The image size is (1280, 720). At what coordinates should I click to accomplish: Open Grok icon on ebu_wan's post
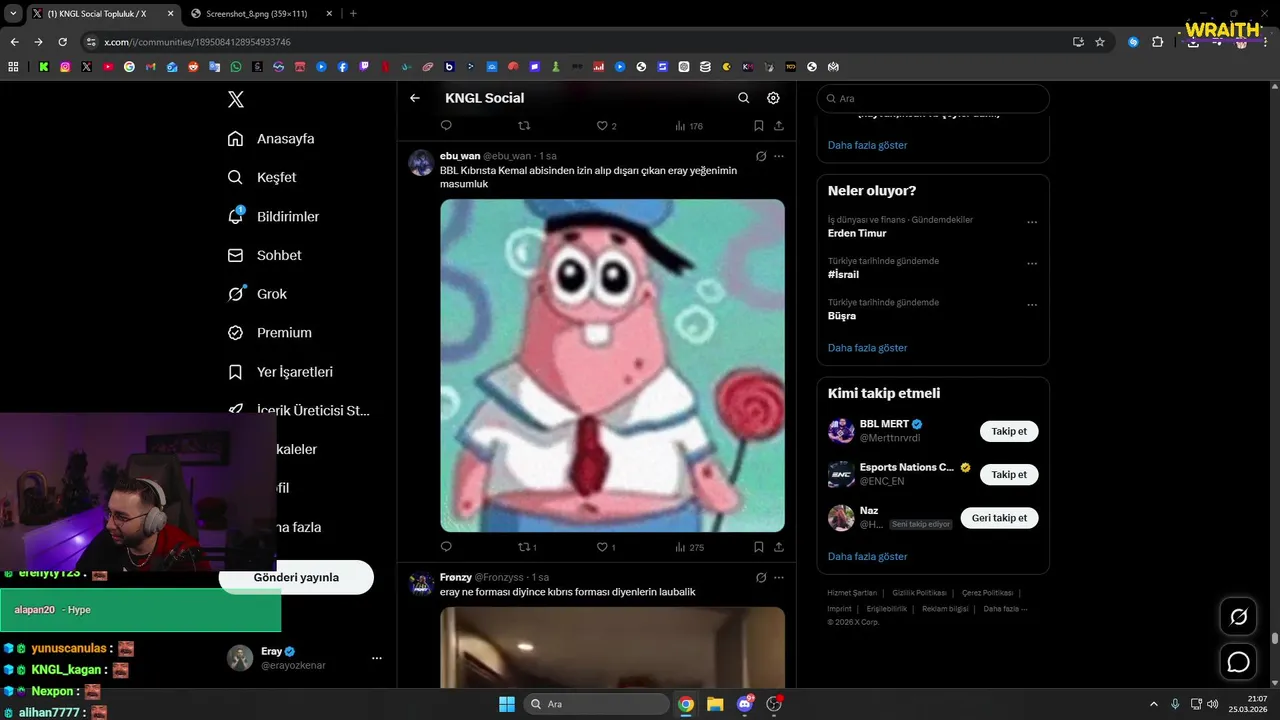pos(761,156)
